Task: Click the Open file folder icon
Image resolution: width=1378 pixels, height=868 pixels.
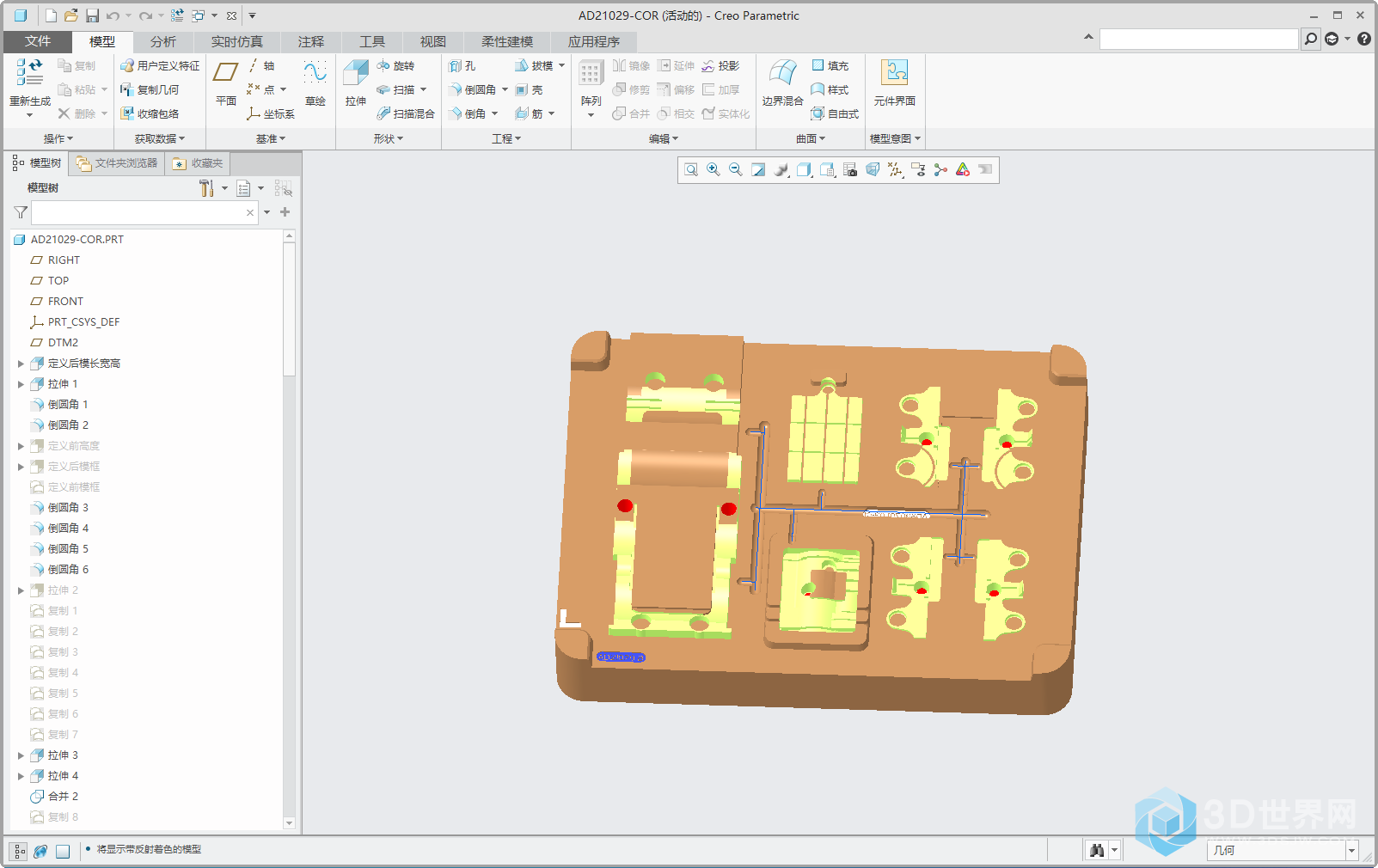Action: (x=71, y=15)
